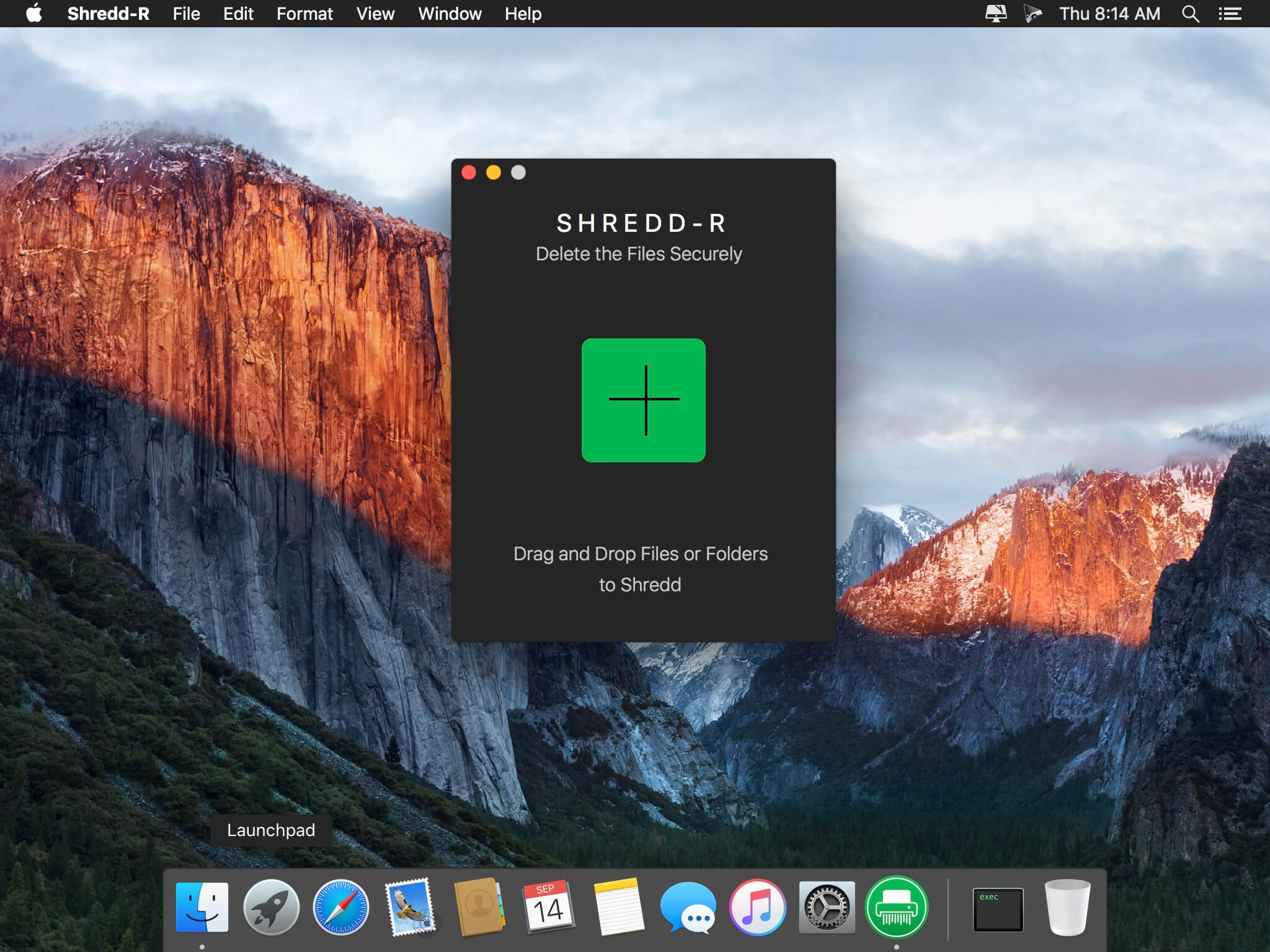This screenshot has width=1270, height=952.
Task: Click the clock showing Thu 8:14 AM
Action: tap(1109, 14)
